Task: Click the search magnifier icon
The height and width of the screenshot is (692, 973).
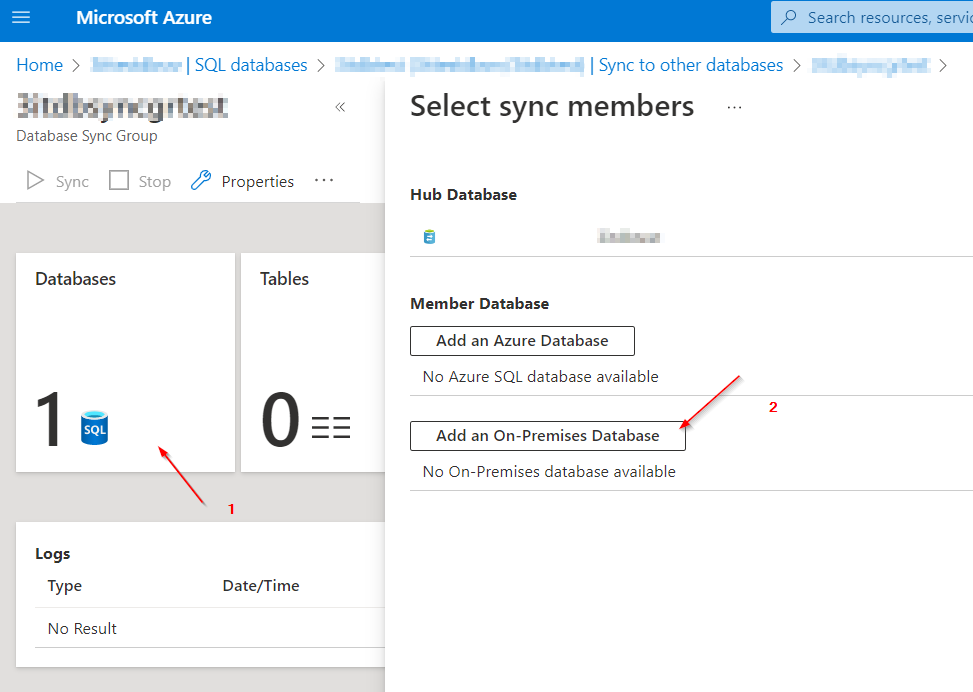Action: click(789, 17)
